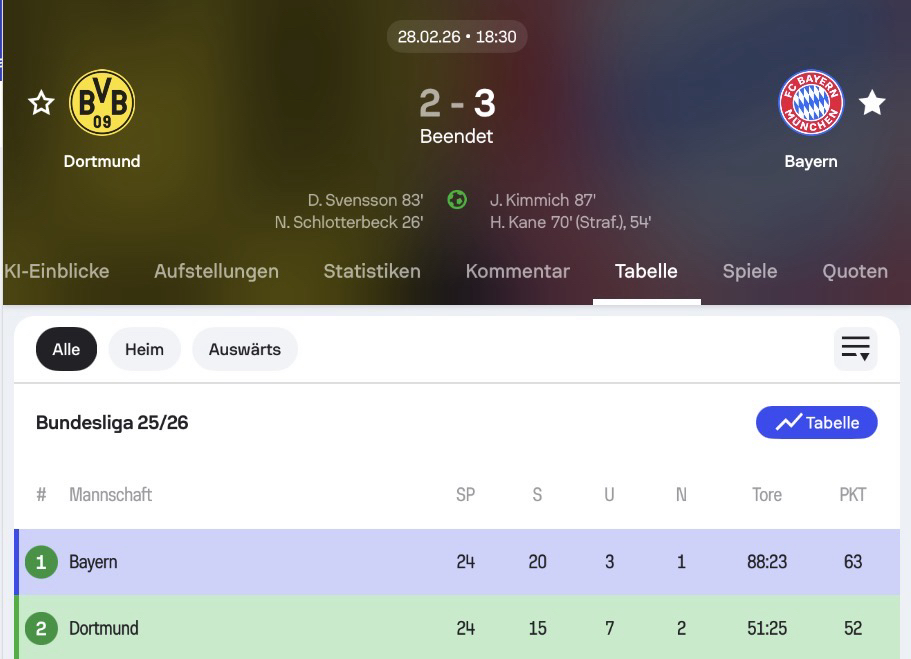This screenshot has width=911, height=659.
Task: Click rank 2 badge for Dortmund
Action: tap(41, 628)
